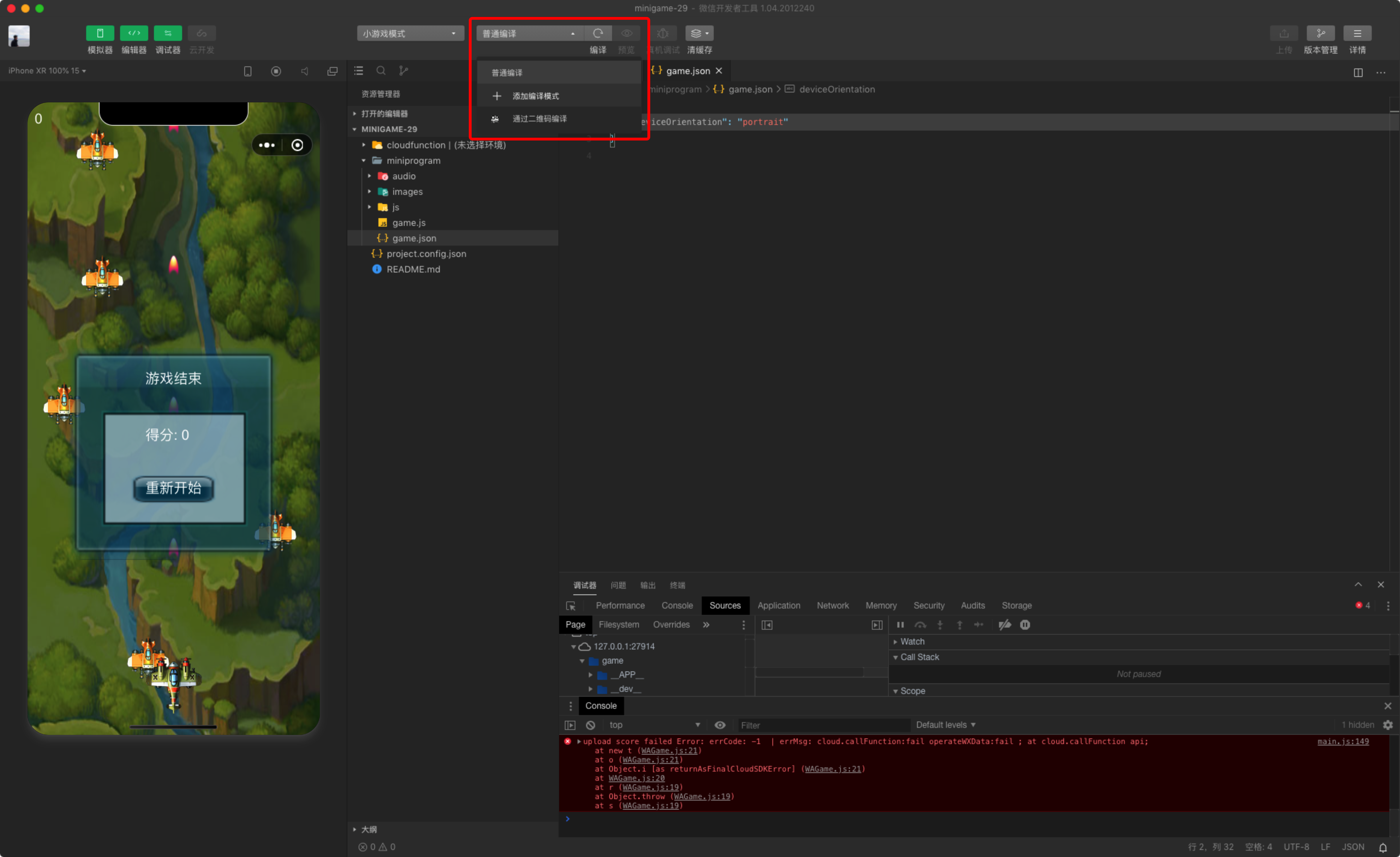Toggle the simulator panel button
This screenshot has width=1400, height=857.
tap(100, 34)
